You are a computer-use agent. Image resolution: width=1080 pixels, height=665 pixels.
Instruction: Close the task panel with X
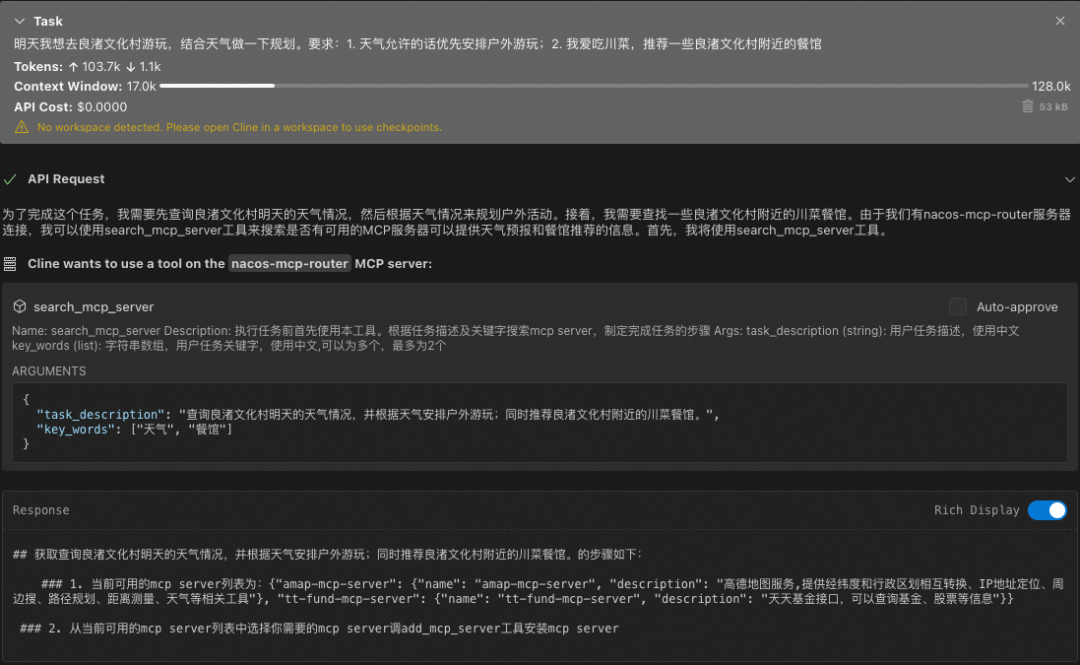[x=1060, y=21]
